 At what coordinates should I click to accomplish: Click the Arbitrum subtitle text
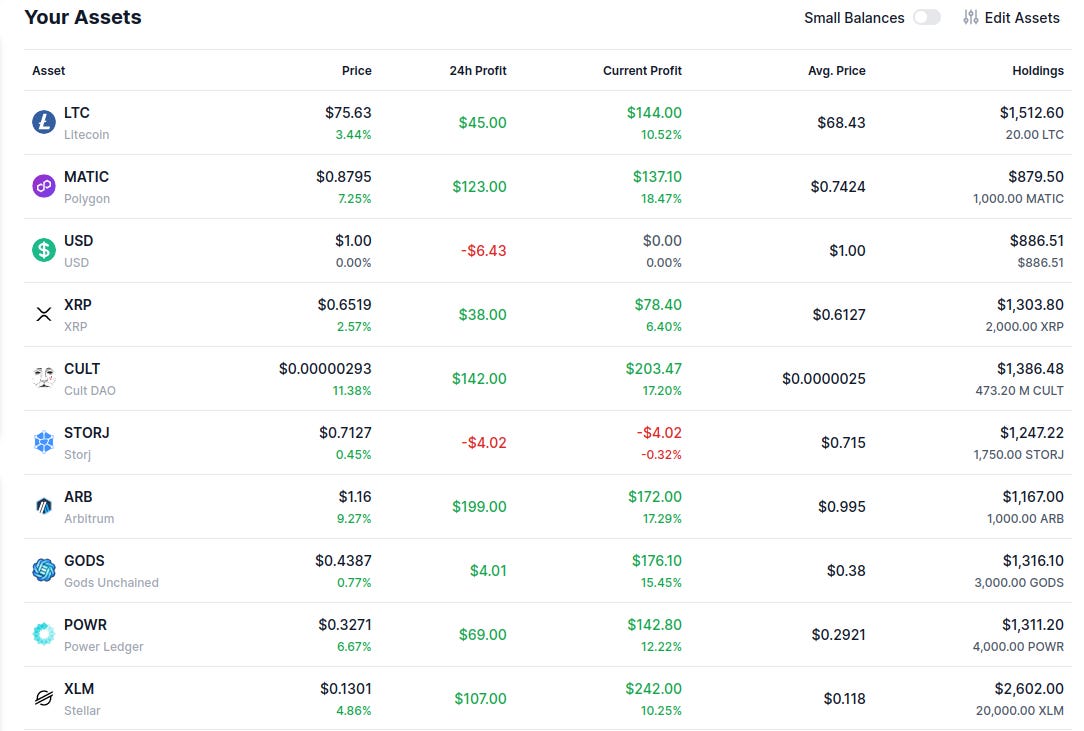point(89,518)
